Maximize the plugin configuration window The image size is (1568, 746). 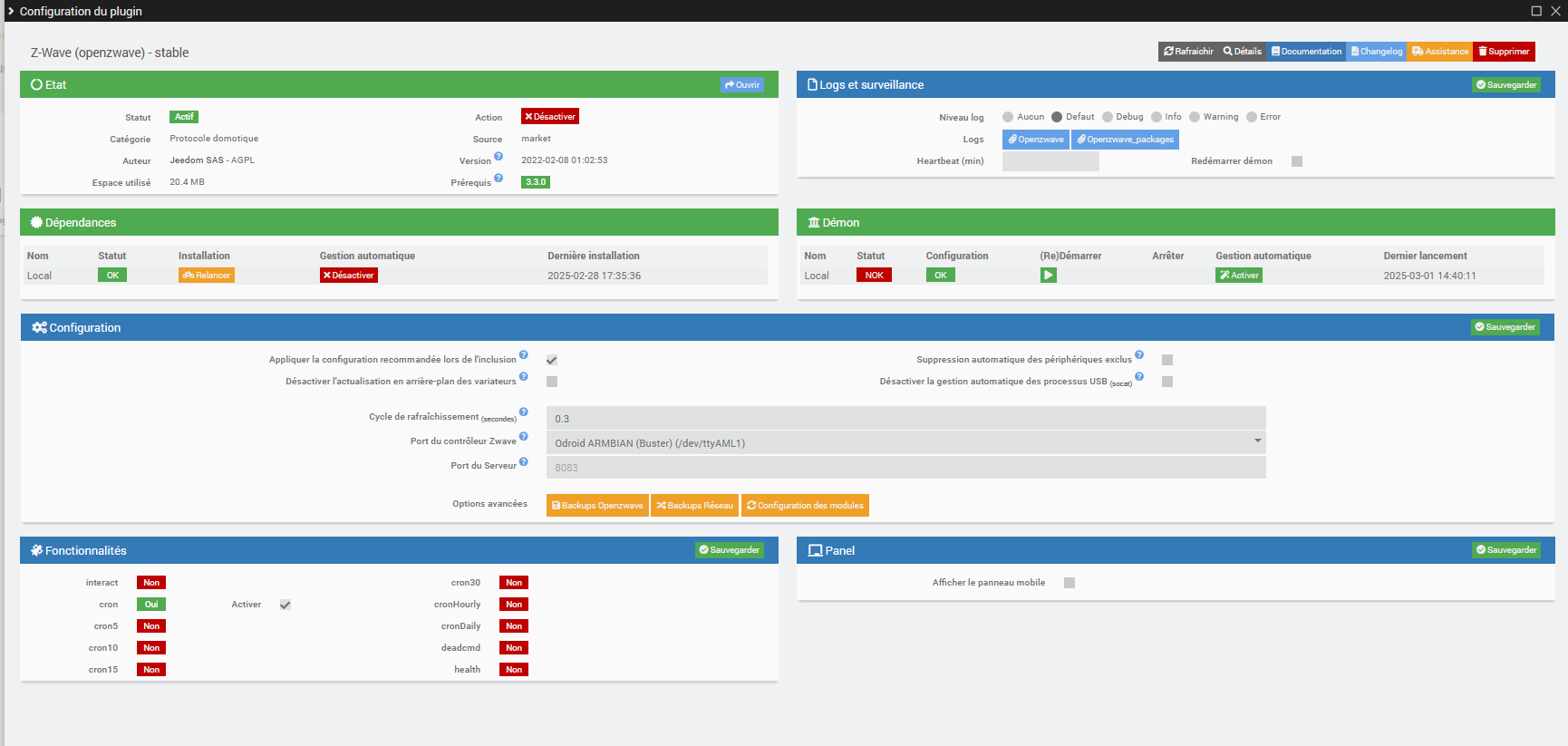pyautogui.click(x=1536, y=11)
